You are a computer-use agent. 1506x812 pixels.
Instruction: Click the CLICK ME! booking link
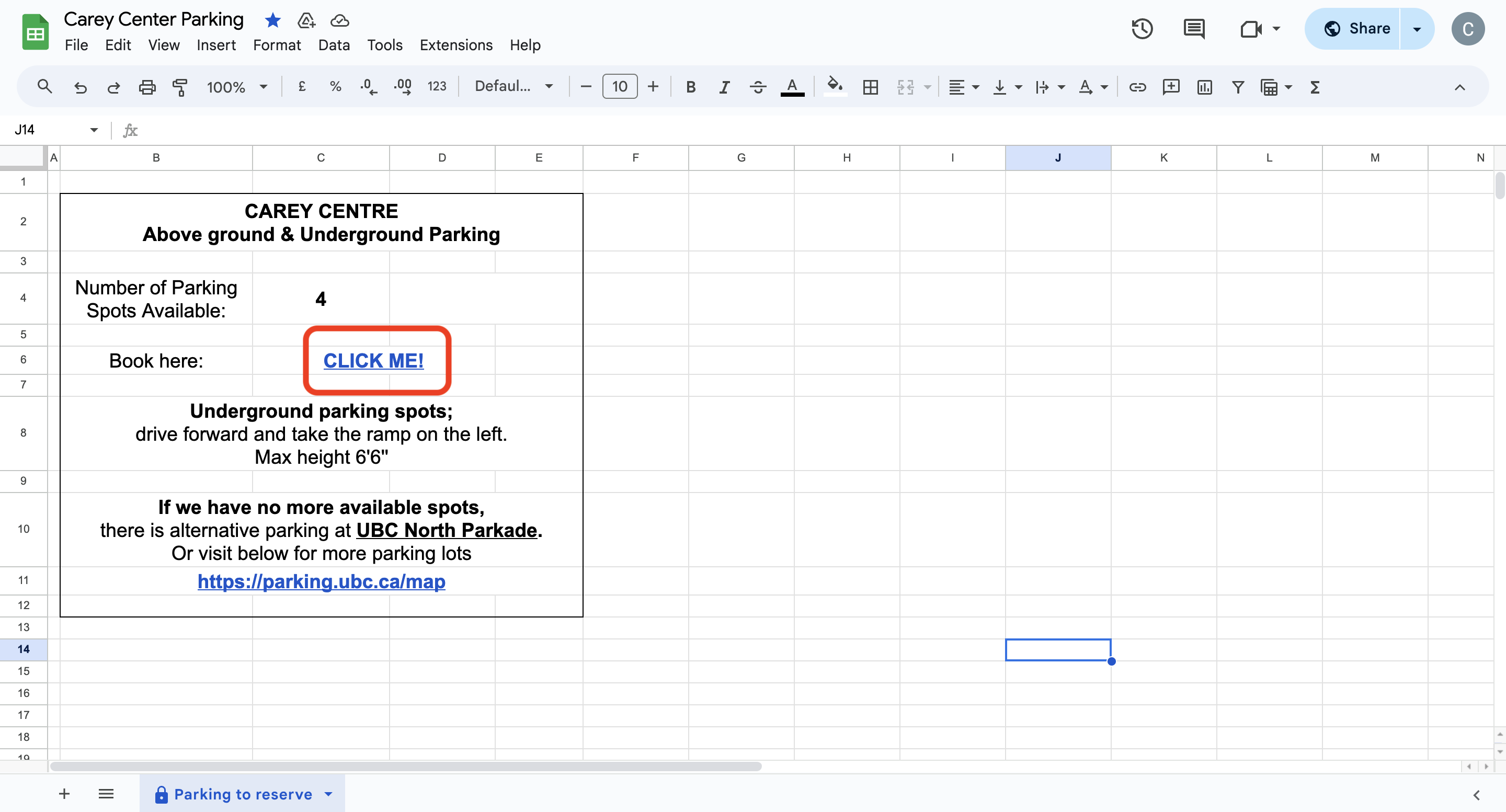(x=373, y=361)
